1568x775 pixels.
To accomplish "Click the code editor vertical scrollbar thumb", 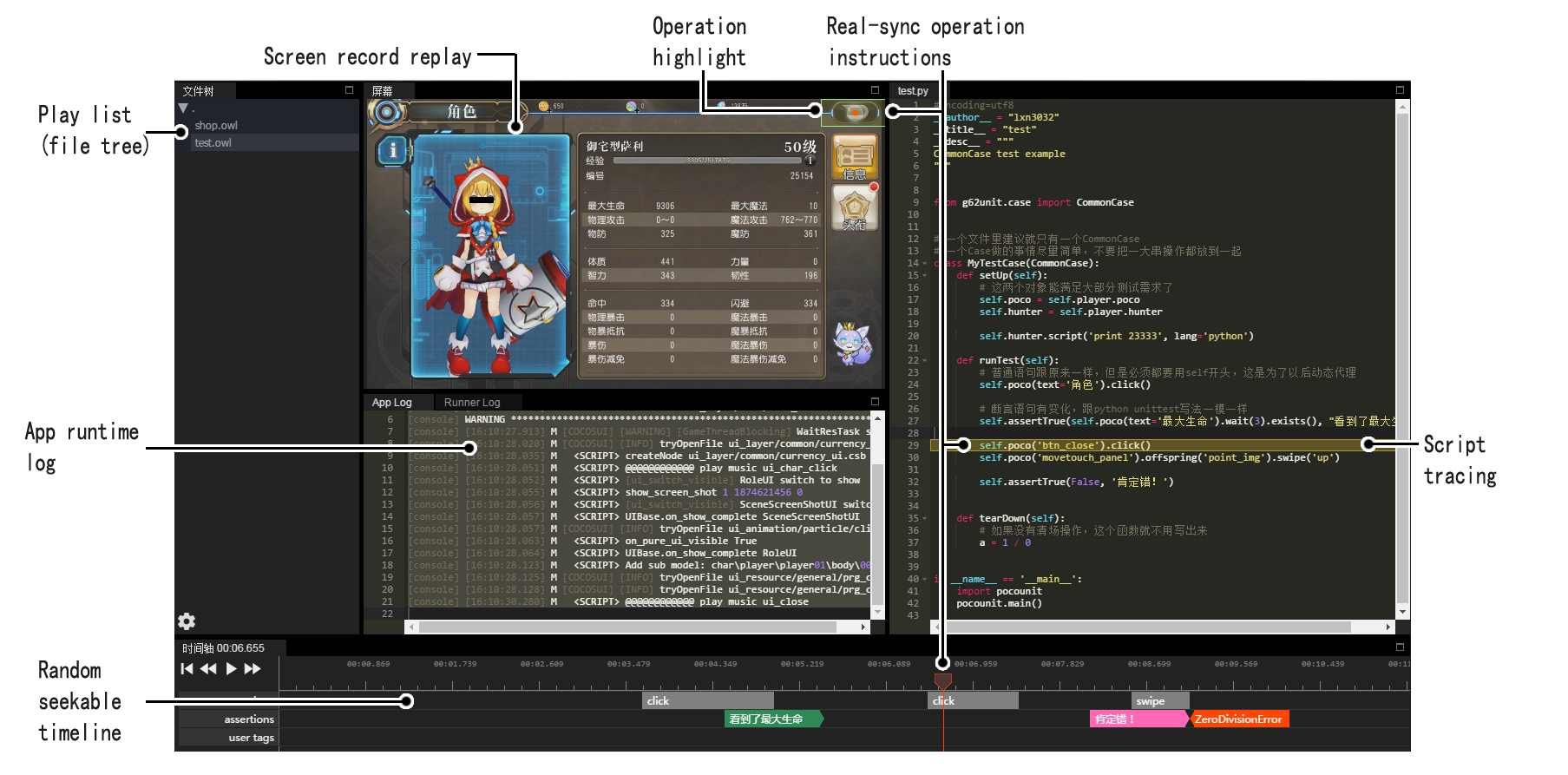I will (1401, 358).
